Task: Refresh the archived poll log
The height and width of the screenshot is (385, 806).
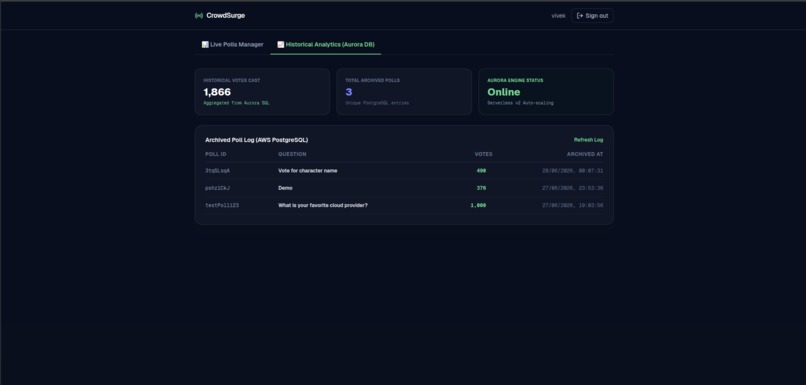Action: point(589,140)
